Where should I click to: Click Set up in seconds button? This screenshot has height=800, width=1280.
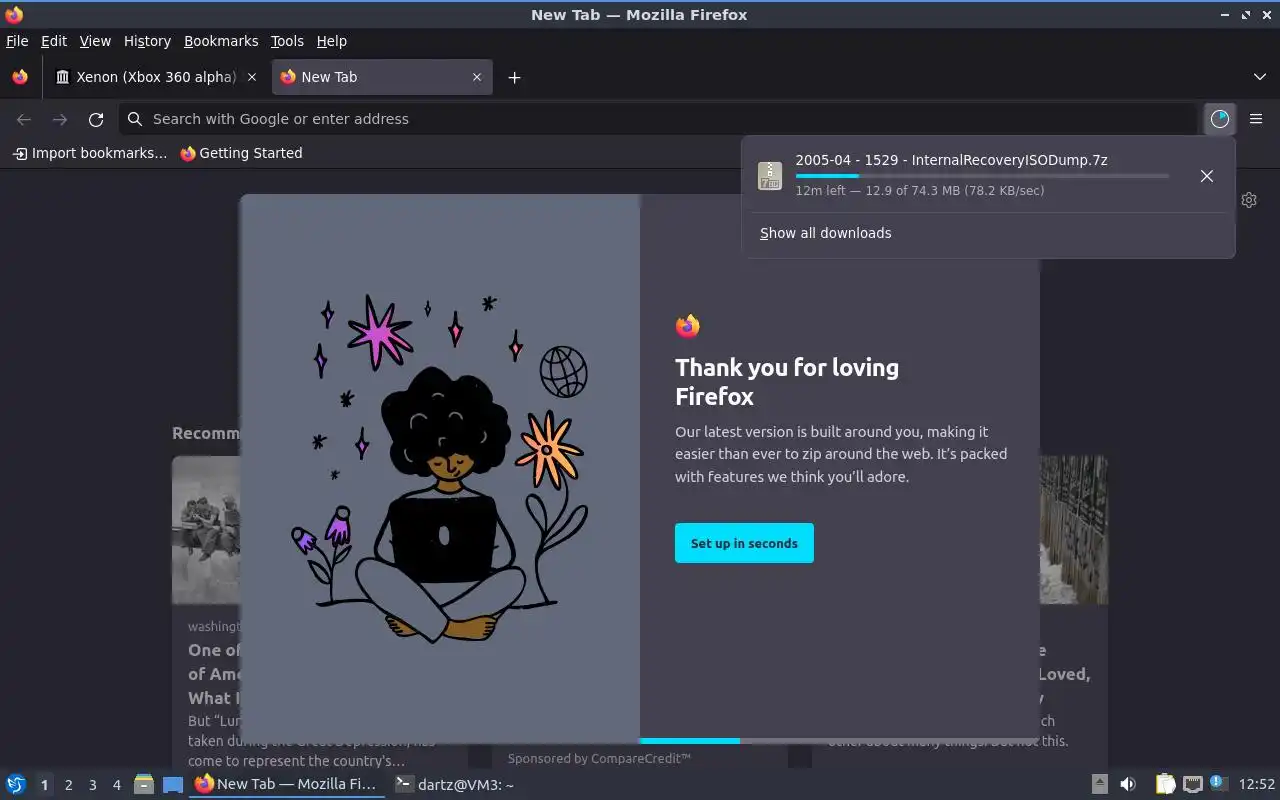coord(744,543)
